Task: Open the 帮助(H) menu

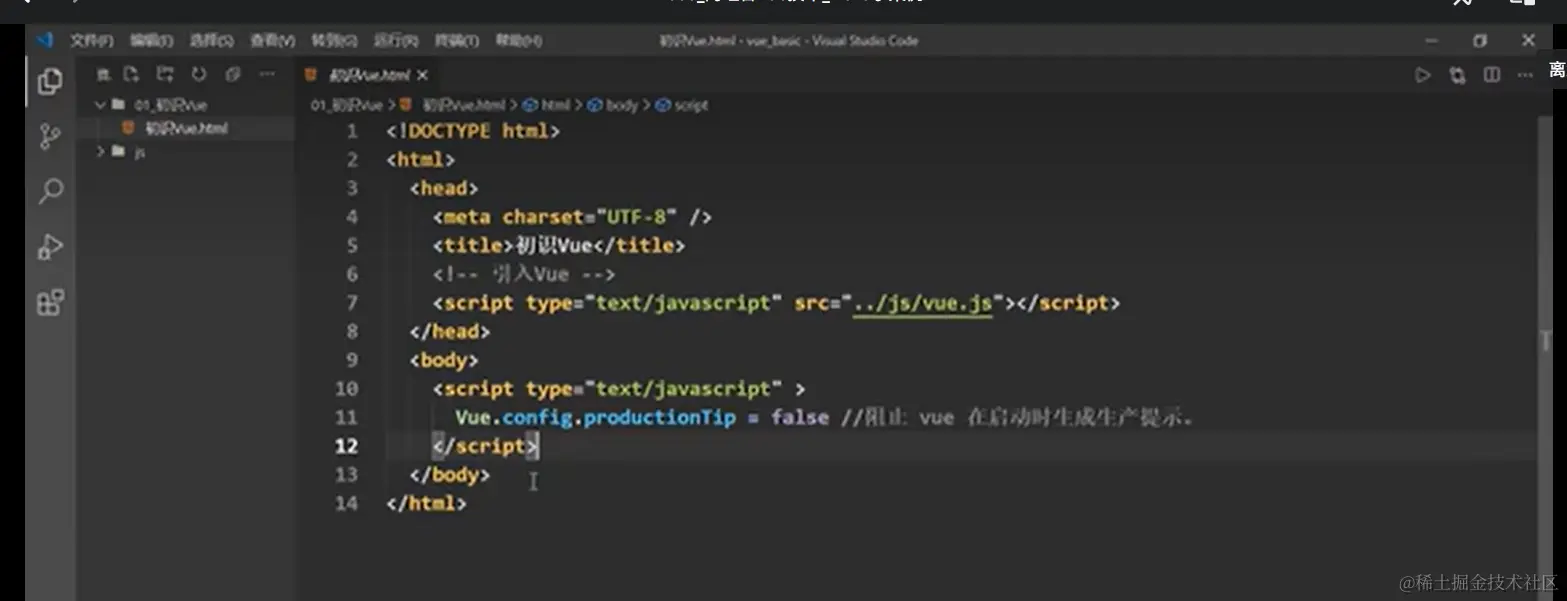Action: [x=519, y=41]
